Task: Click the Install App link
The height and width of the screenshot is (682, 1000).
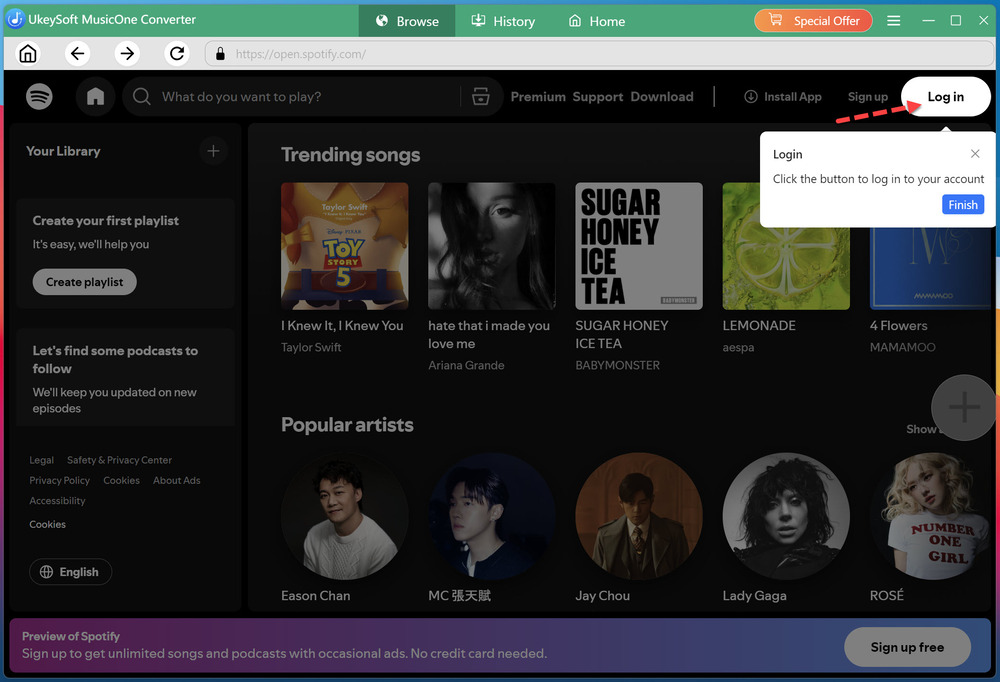Action: point(783,97)
